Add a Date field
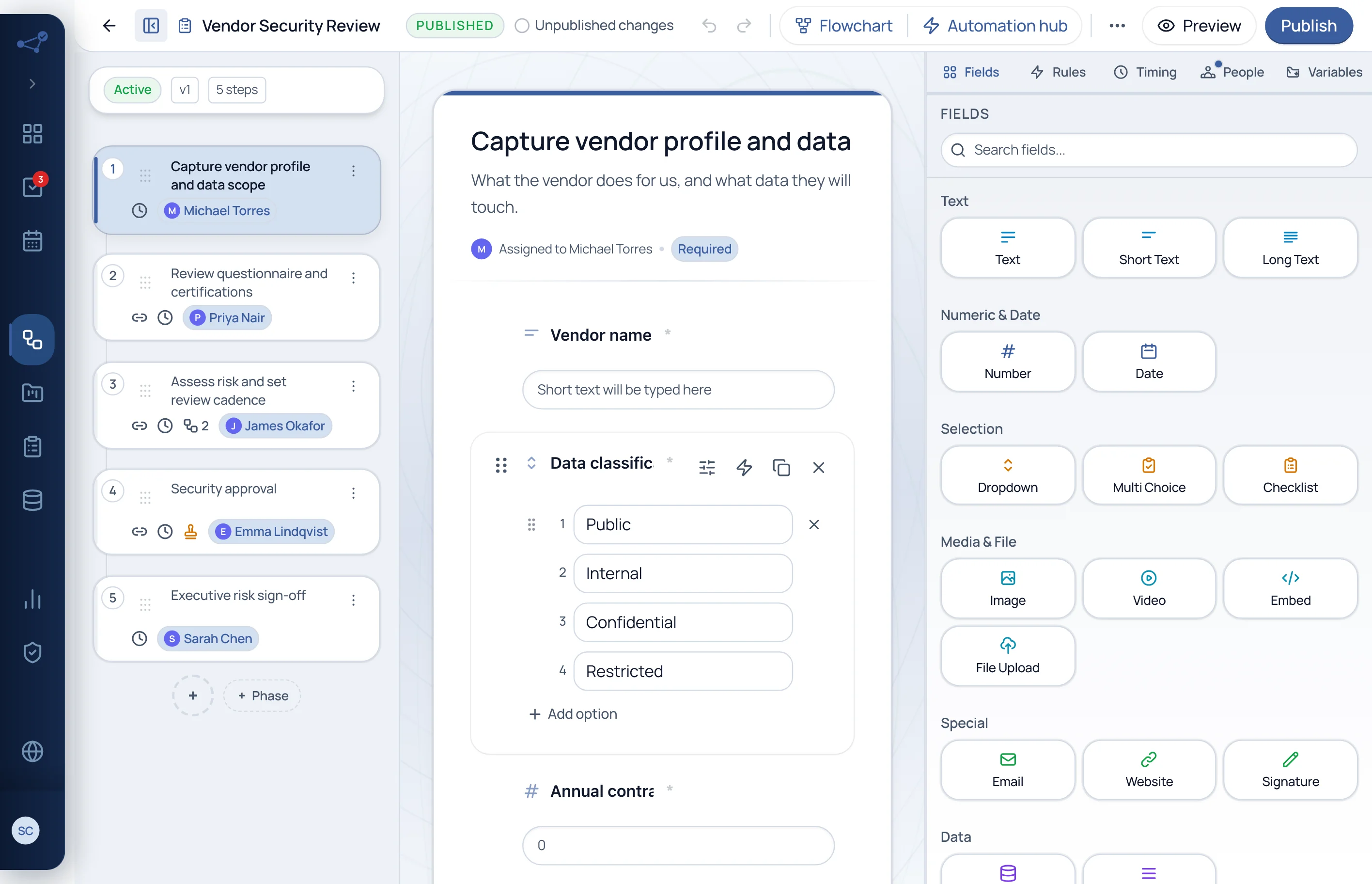The image size is (1372, 884). coord(1149,362)
